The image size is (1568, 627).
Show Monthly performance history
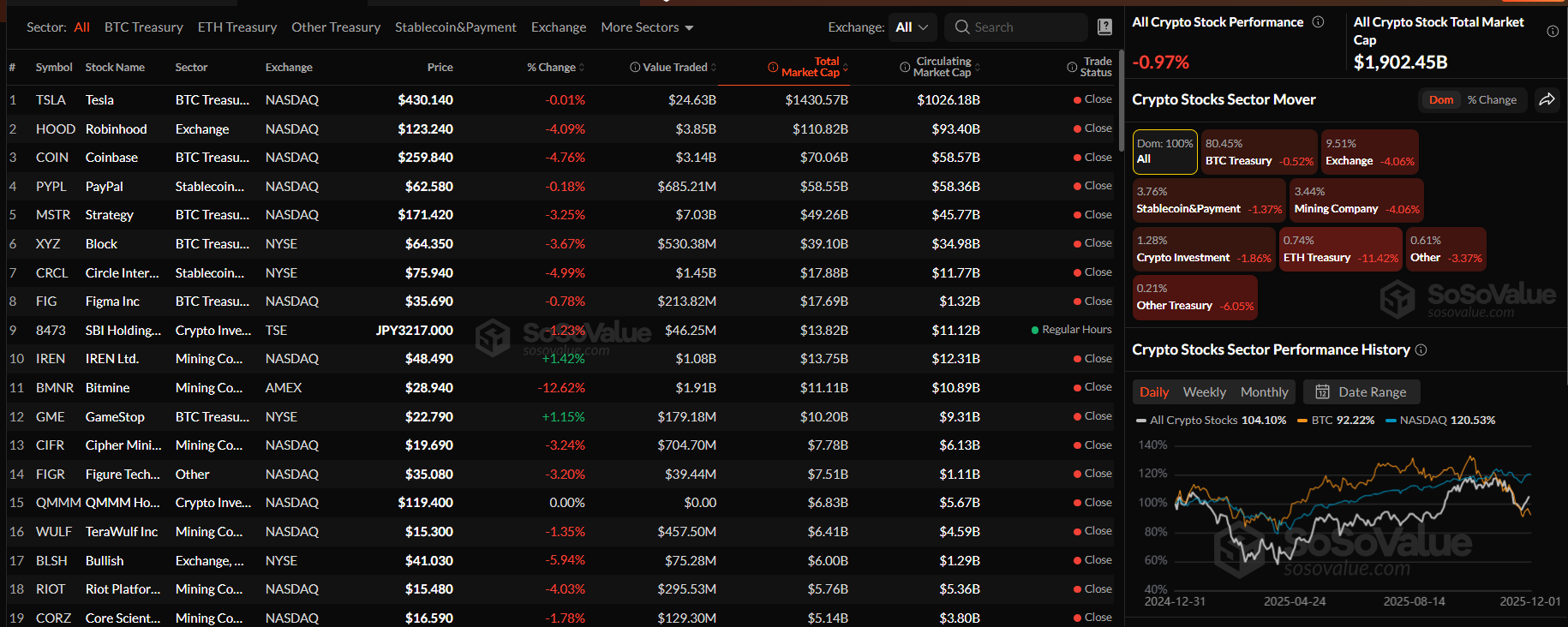[1265, 391]
